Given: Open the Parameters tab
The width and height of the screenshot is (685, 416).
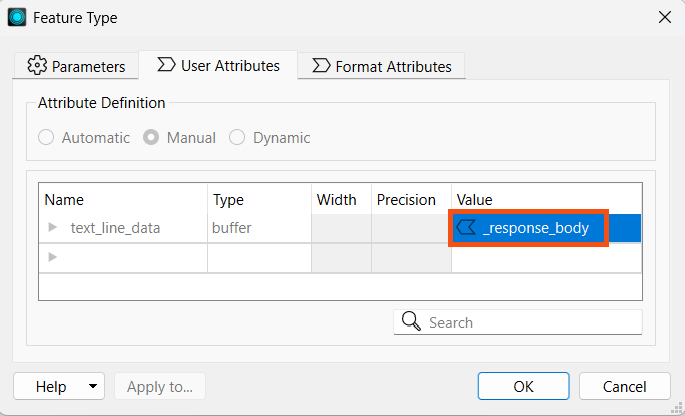Looking at the screenshot, I should point(76,66).
